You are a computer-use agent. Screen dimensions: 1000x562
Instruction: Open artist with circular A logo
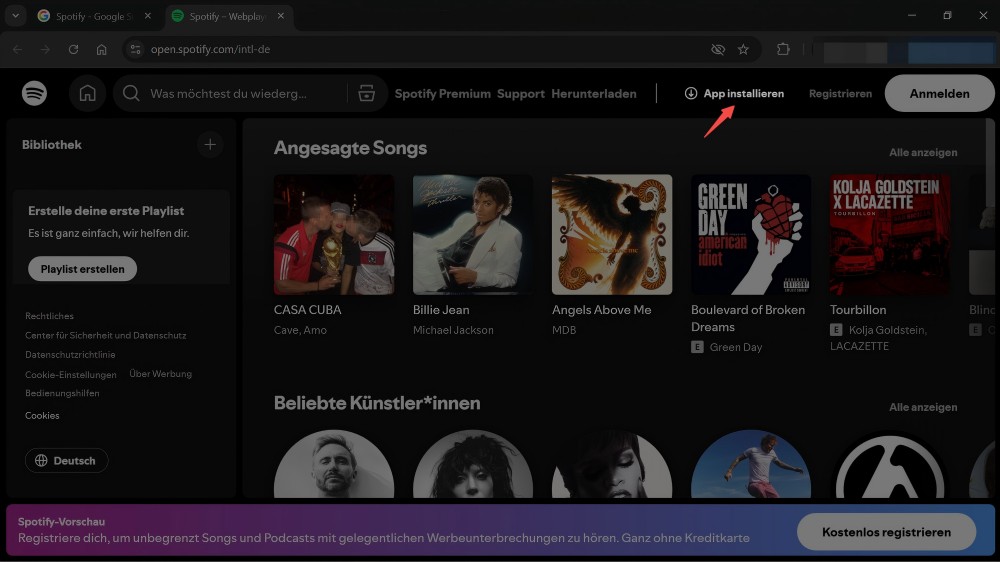click(x=890, y=464)
